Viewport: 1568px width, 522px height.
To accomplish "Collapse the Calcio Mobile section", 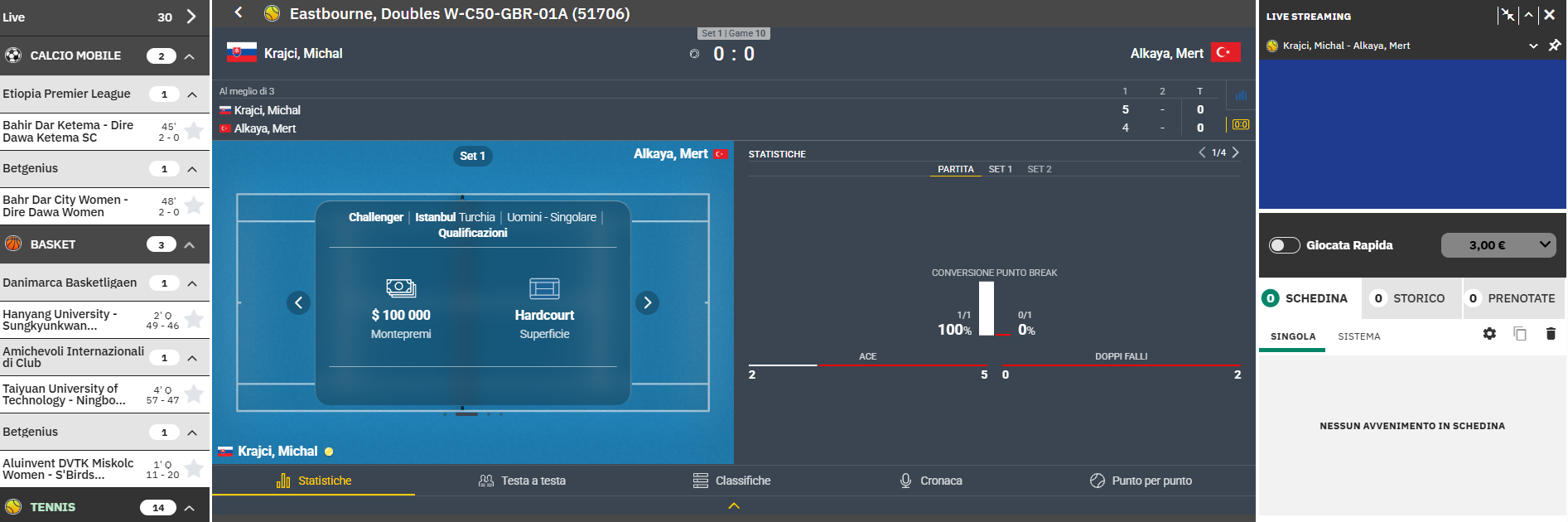I will point(190,56).
